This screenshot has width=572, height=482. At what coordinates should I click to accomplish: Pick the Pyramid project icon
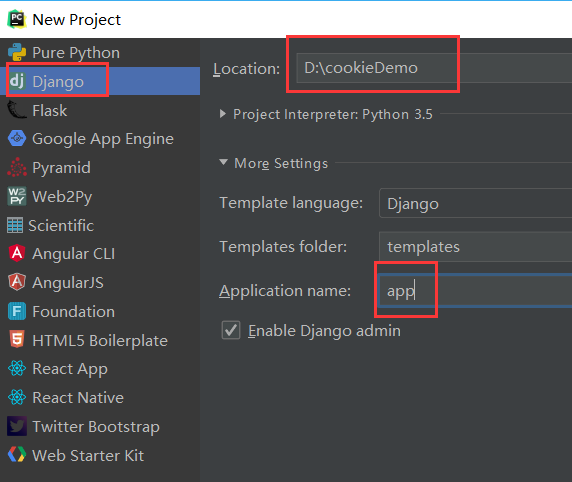tap(17, 167)
